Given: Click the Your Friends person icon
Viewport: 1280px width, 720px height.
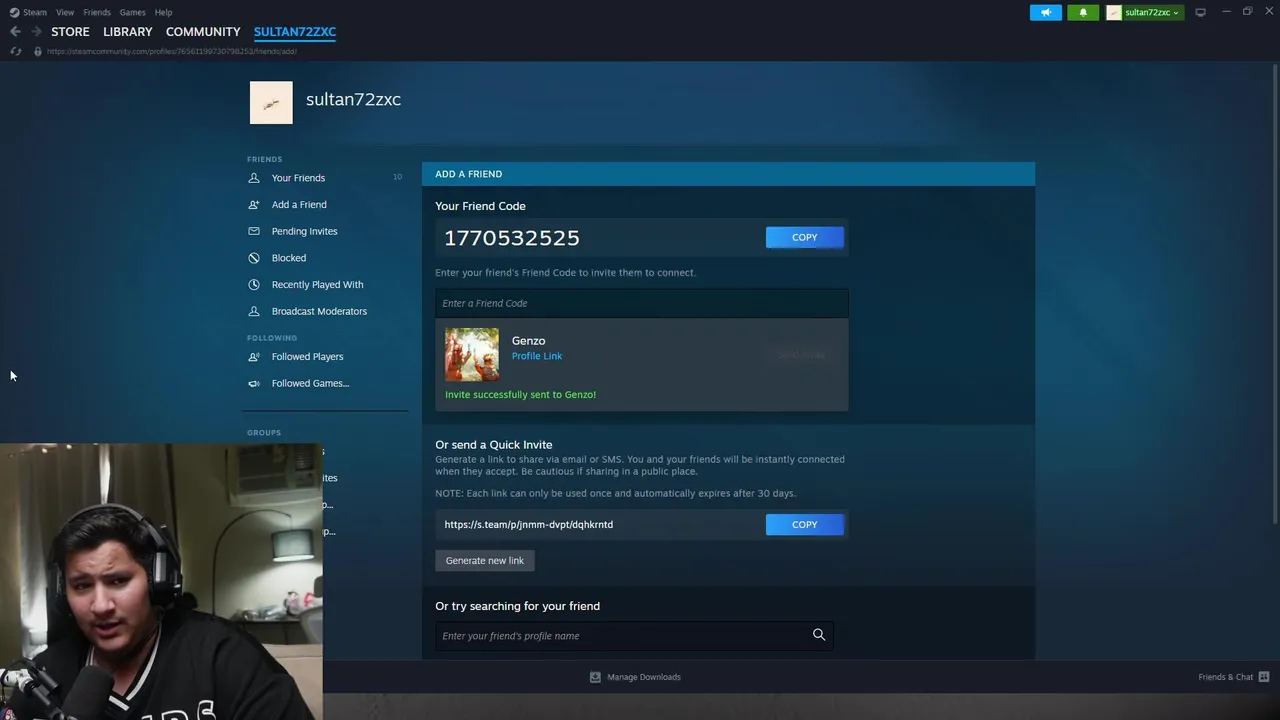Looking at the screenshot, I should [x=254, y=178].
